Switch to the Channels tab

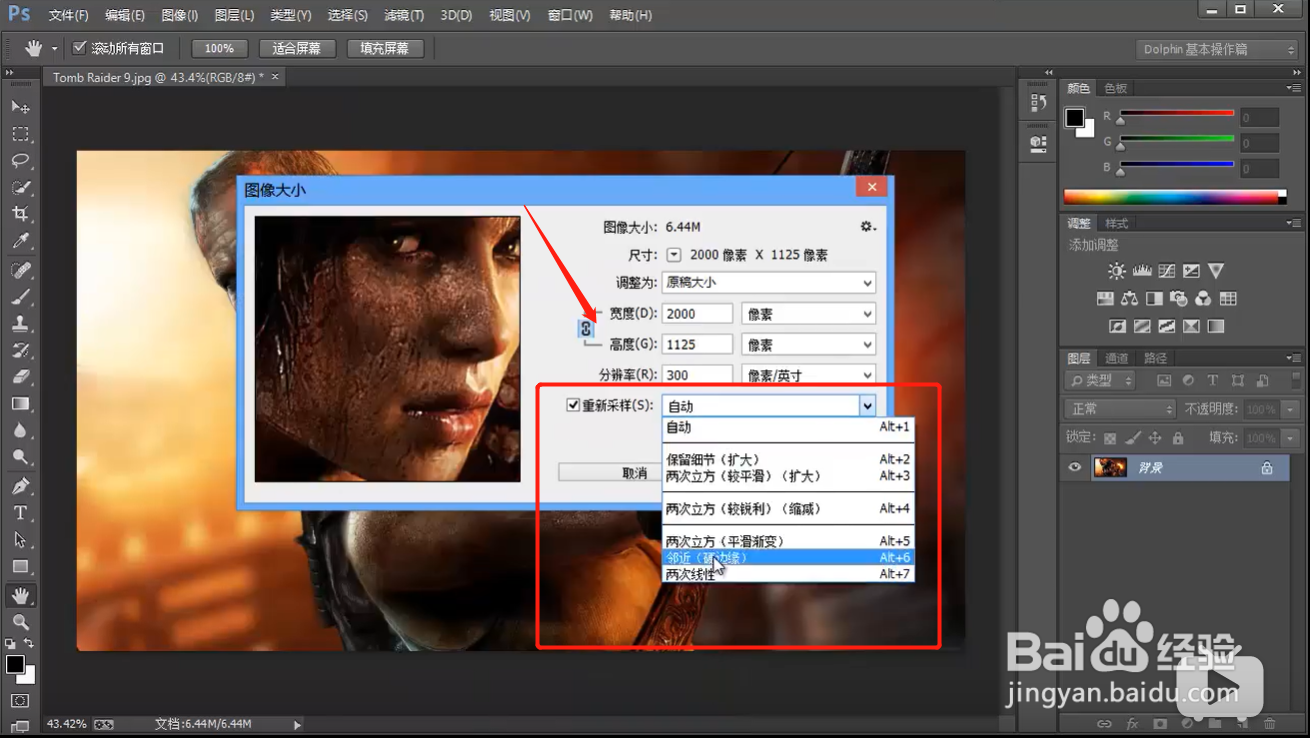pos(1116,358)
